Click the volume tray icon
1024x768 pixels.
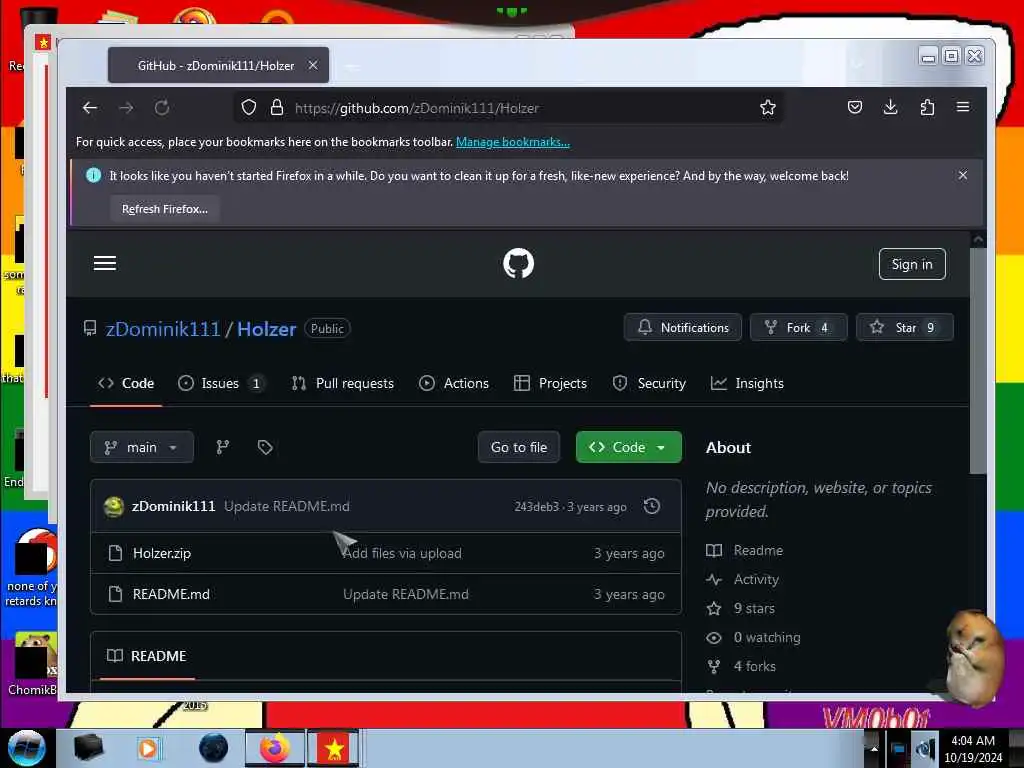click(925, 748)
